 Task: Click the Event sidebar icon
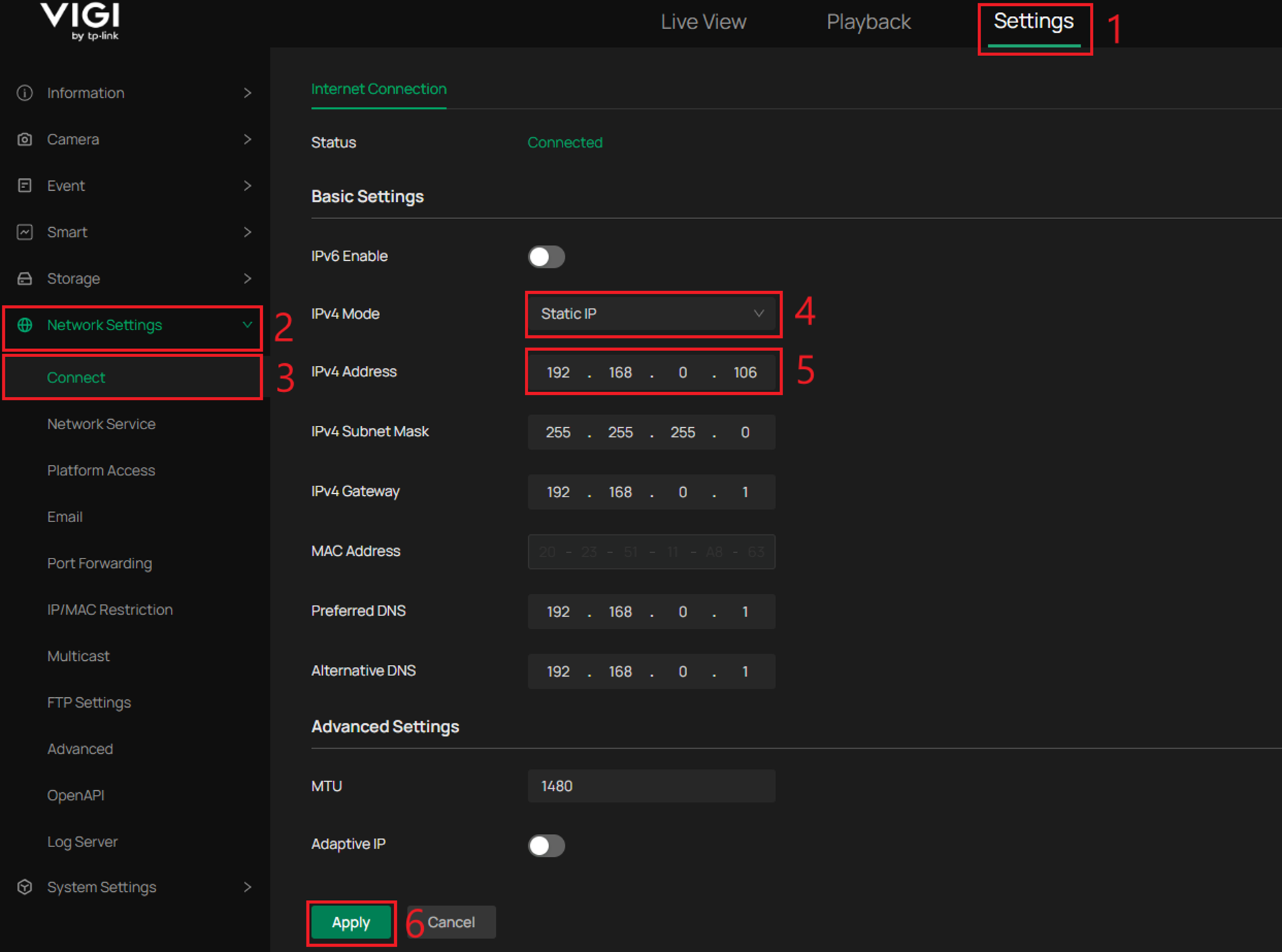point(24,186)
